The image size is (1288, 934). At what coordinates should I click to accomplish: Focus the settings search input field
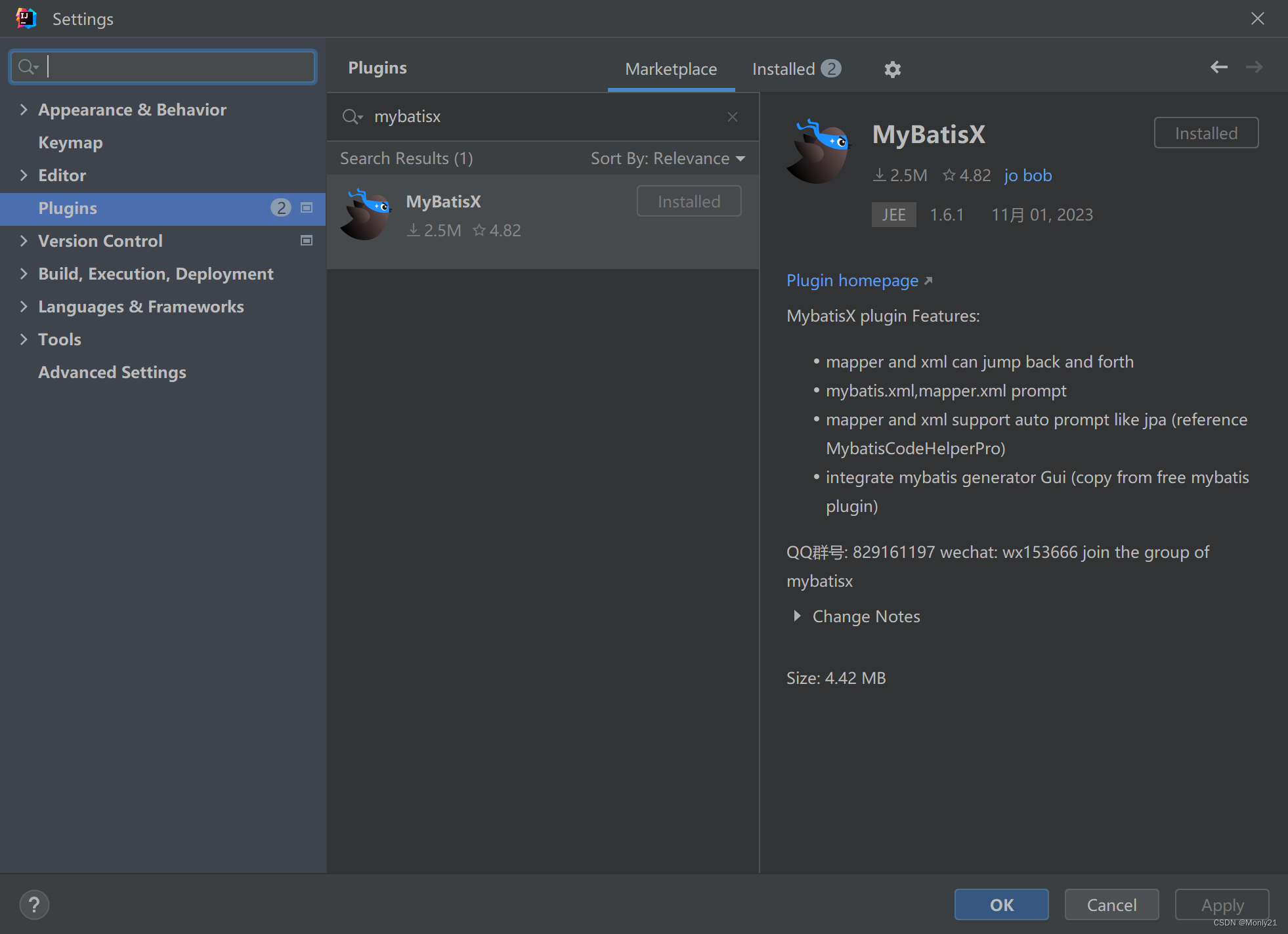163,67
